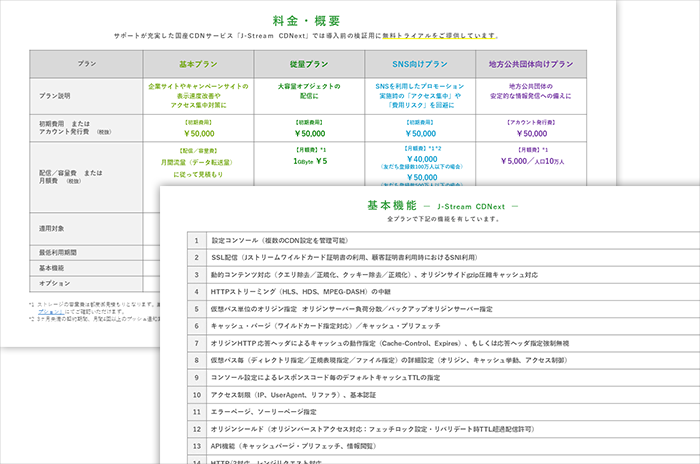Click the 基本機能 J-Stream CDNext heading
700x464 pixels.
coord(442,205)
